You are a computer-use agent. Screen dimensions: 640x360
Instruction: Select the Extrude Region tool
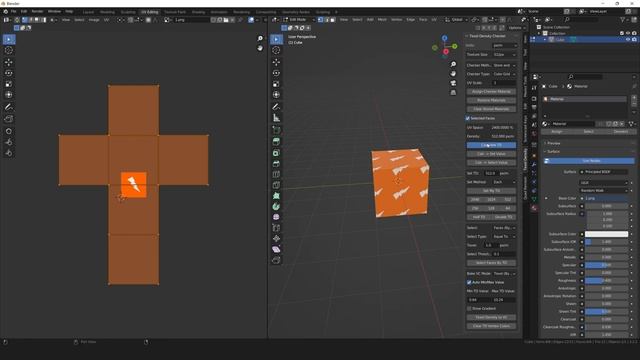tap(276, 142)
